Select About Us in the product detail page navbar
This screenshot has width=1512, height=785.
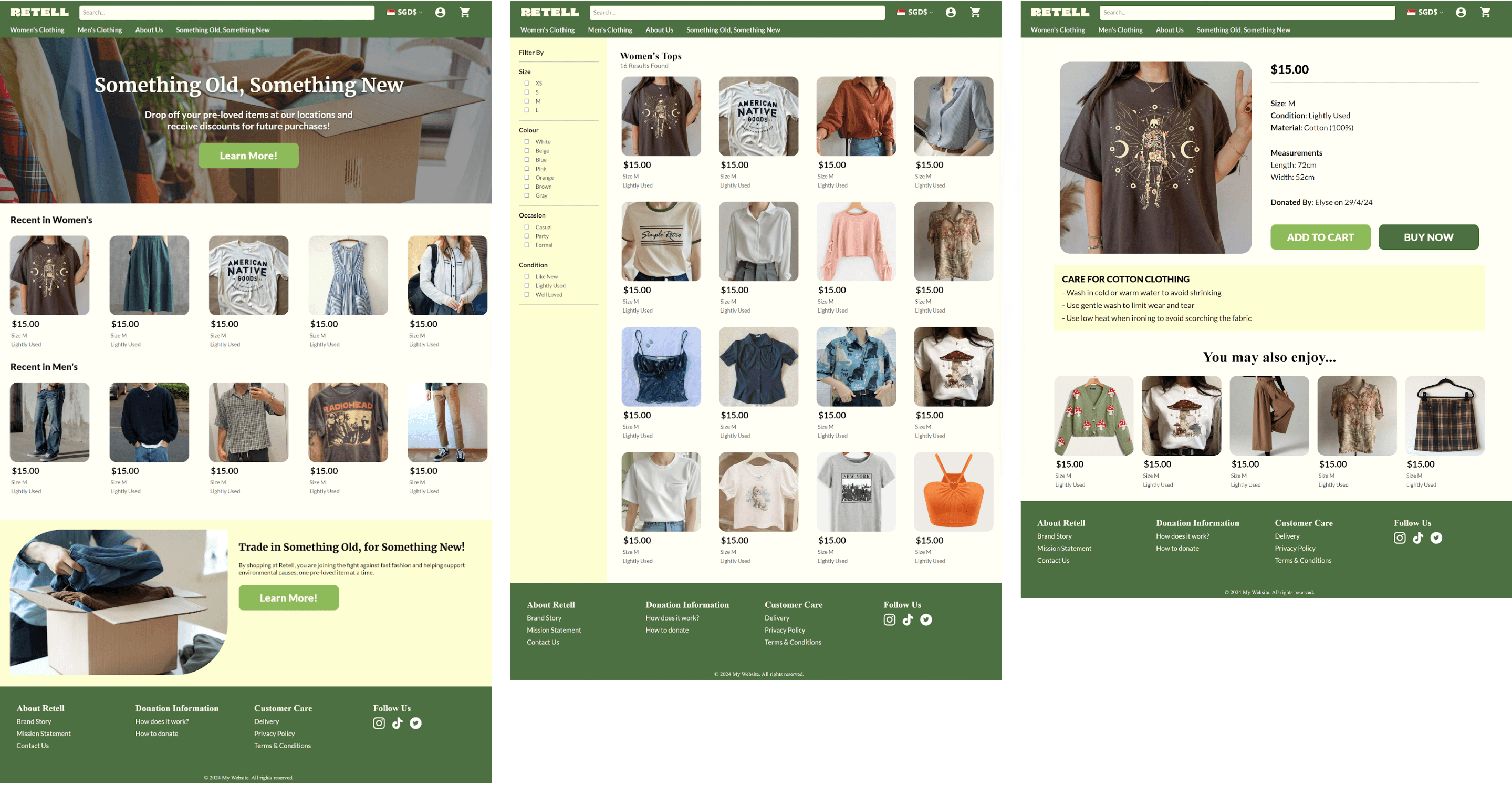[1169, 30]
